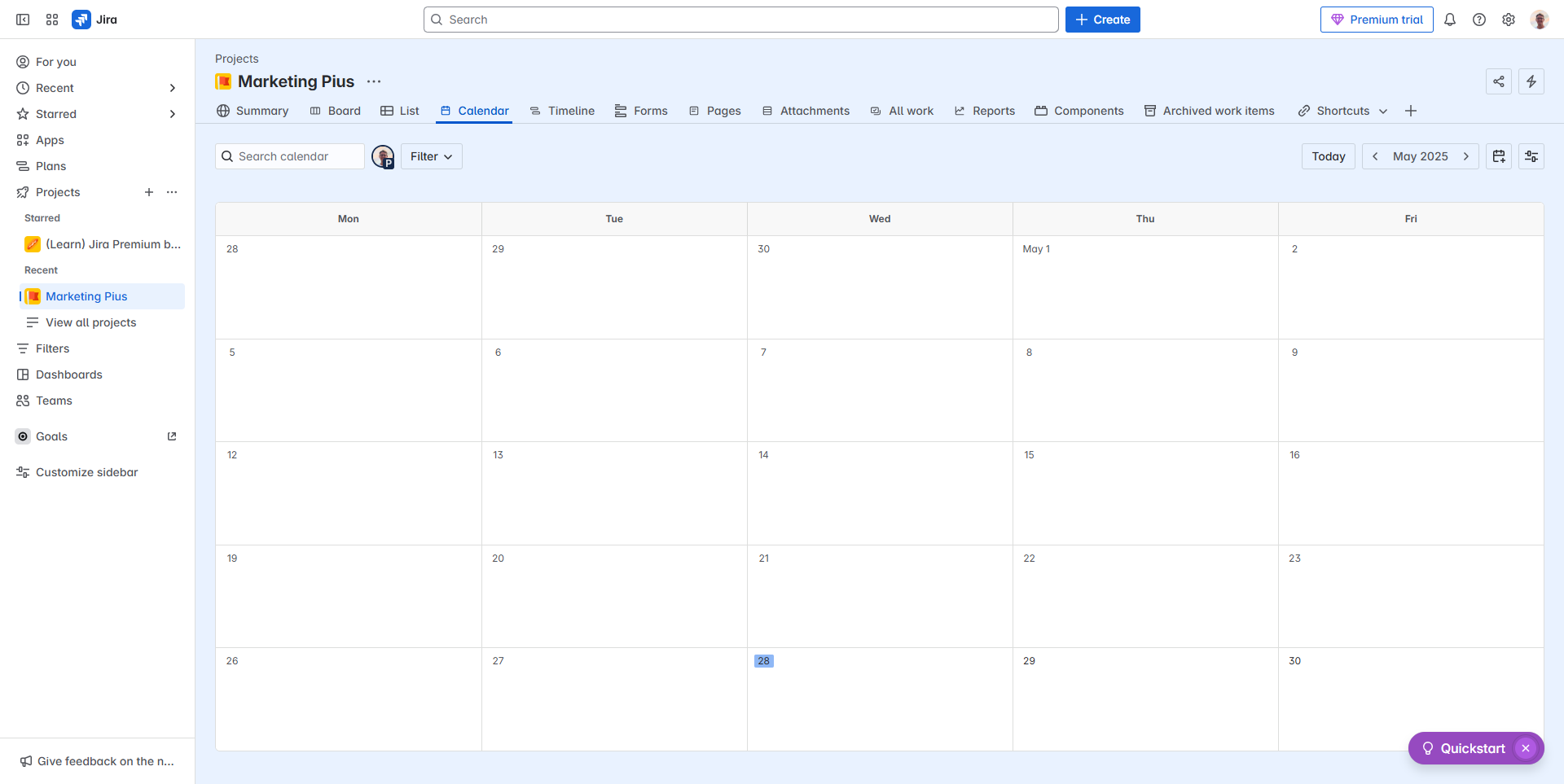Viewport: 1564px width, 784px height.
Task: Open Apps in sidebar
Action: (98, 140)
